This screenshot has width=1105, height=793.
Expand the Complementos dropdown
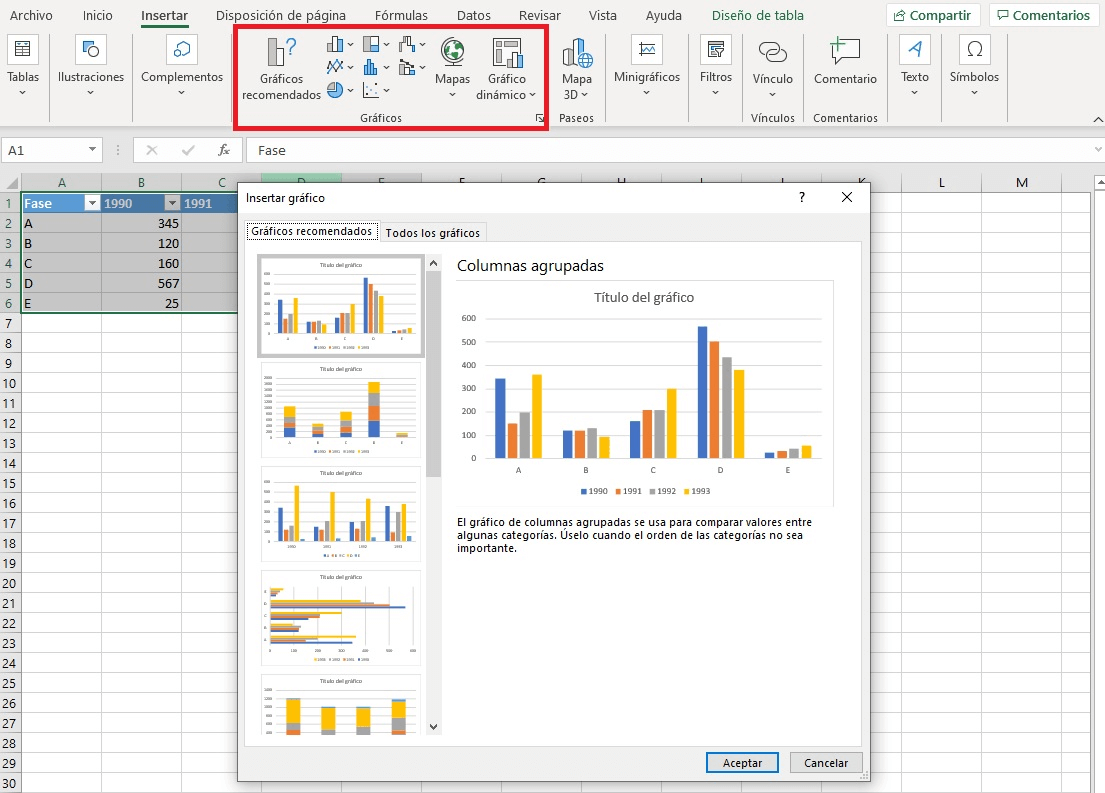[x=181, y=92]
